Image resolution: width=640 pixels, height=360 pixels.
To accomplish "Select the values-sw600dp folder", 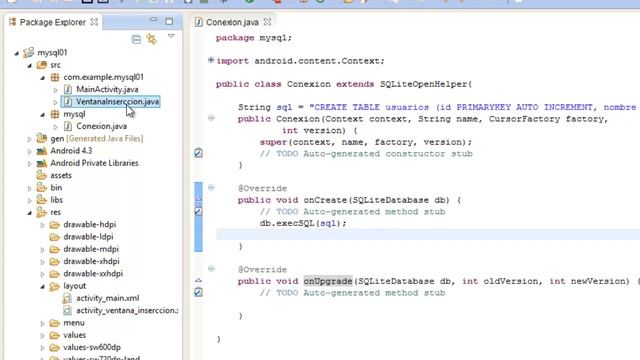I will (x=92, y=347).
